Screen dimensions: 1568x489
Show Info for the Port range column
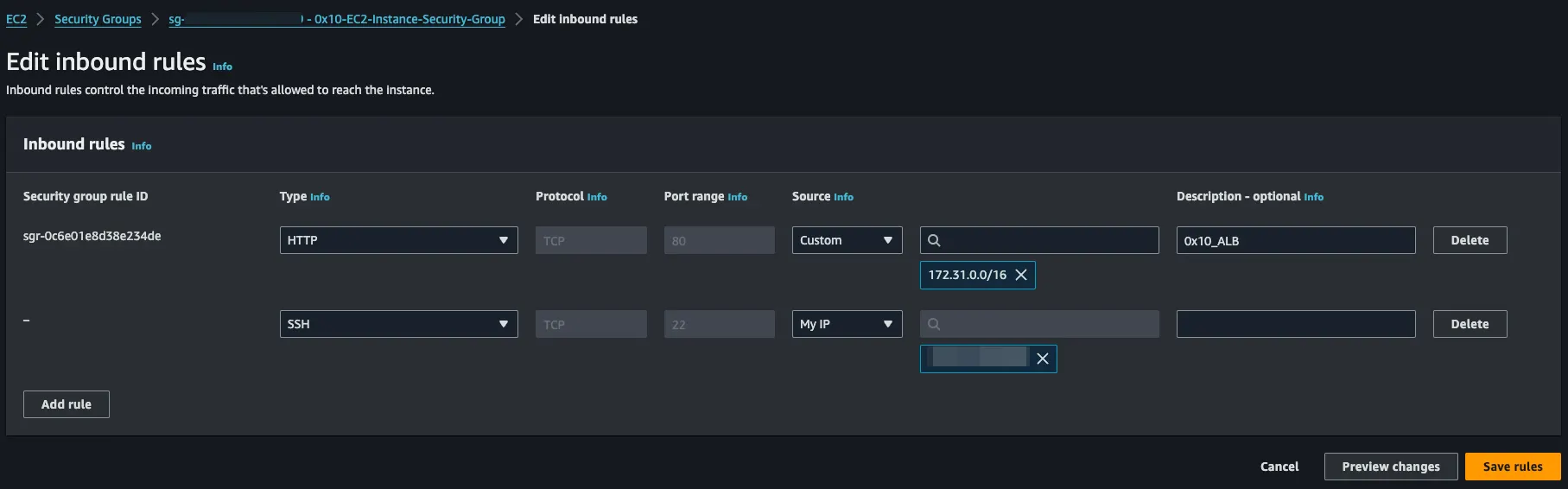(x=737, y=197)
